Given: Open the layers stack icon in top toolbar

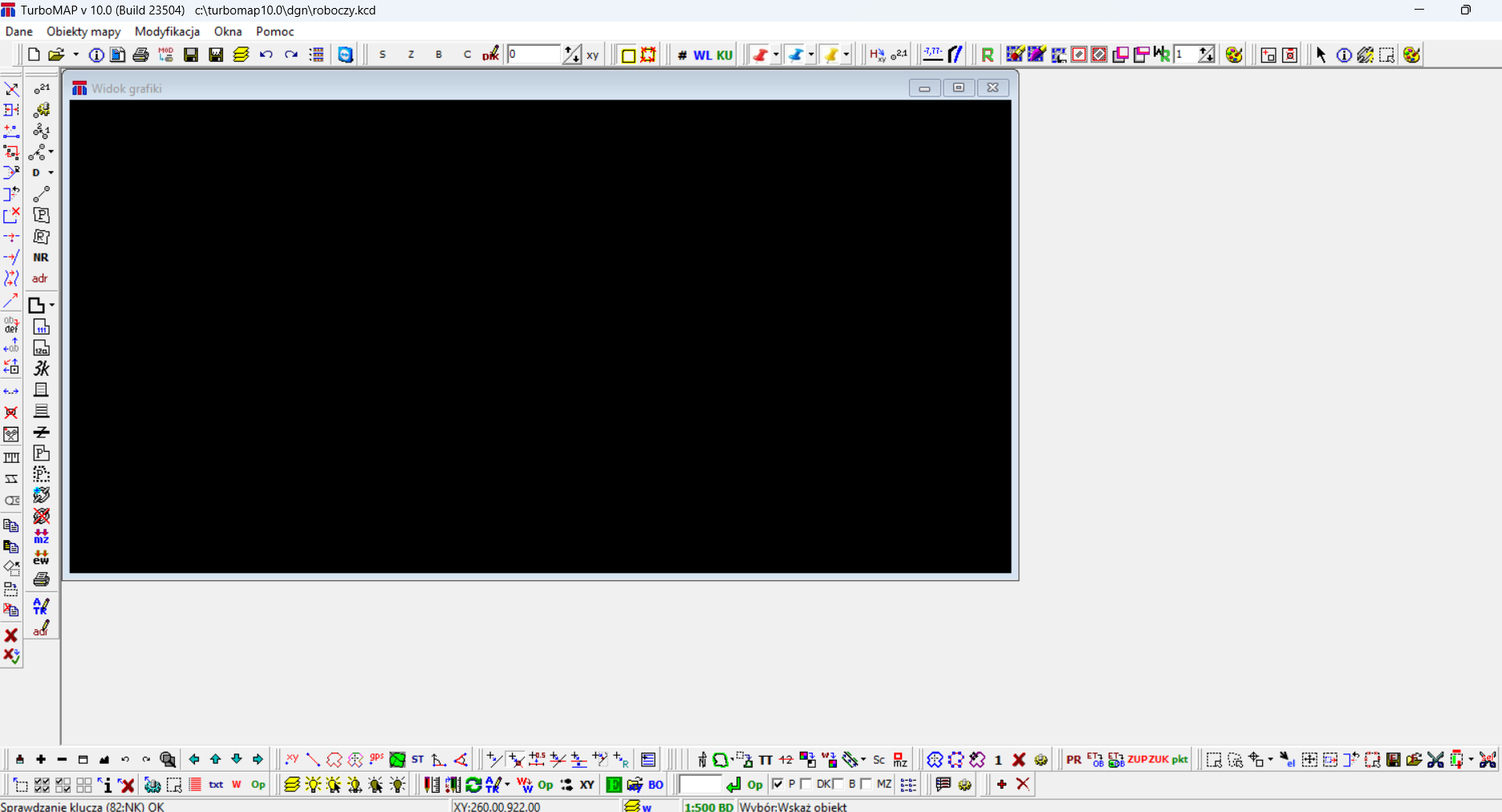Looking at the screenshot, I should click(x=241, y=55).
